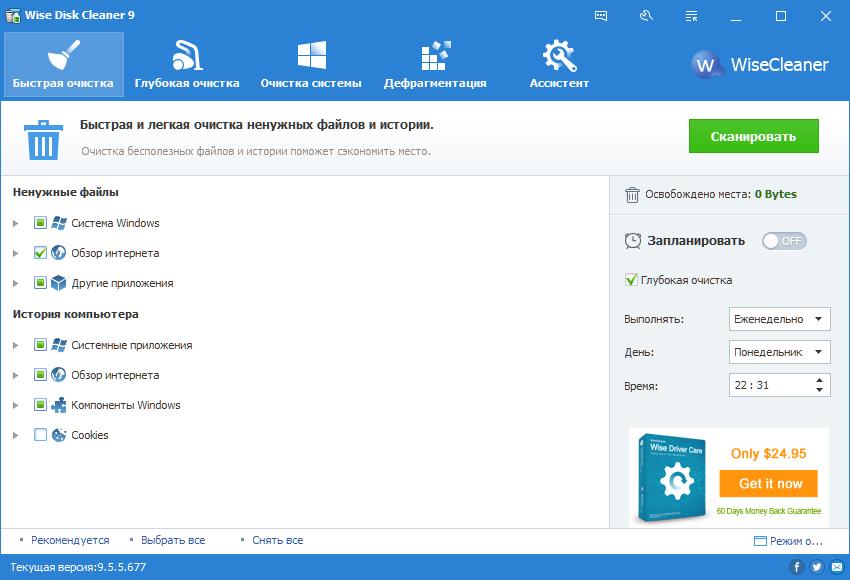Open the Глубокая очистка vacuum icon
This screenshot has height=580, width=850.
point(187,56)
